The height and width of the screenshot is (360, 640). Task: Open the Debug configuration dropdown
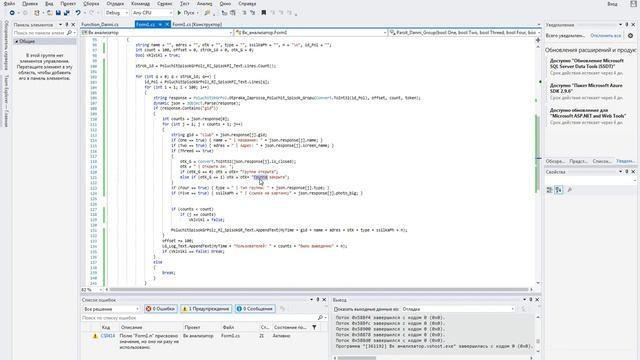click(116, 13)
